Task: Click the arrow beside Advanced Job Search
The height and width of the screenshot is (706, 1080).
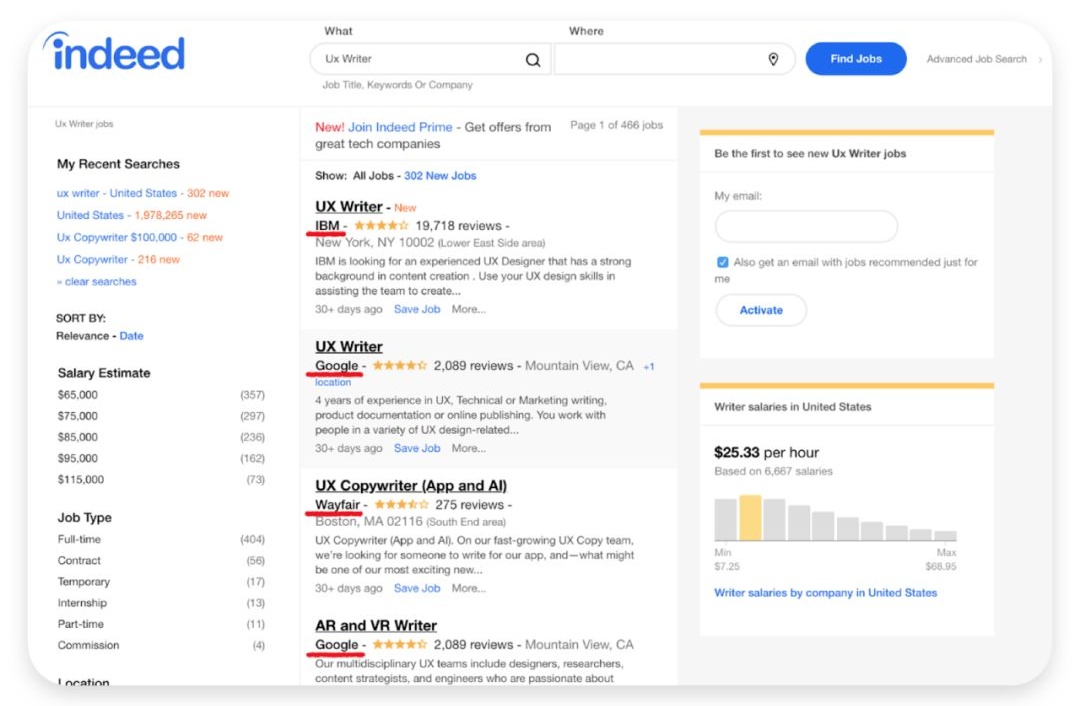Action: coord(1040,60)
